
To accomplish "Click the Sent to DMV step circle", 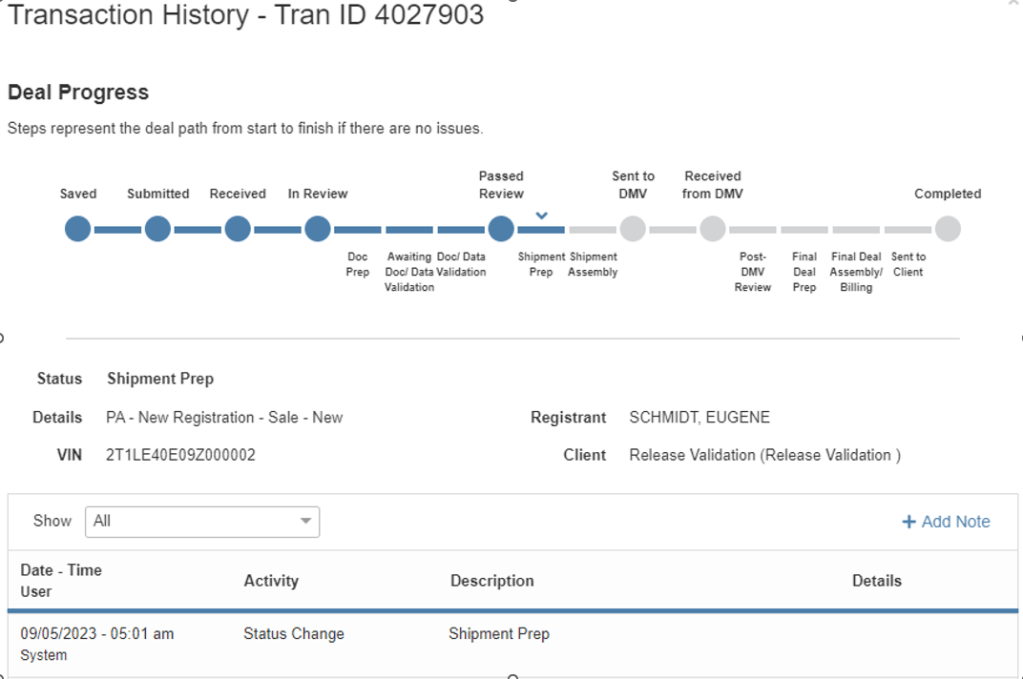I will coord(632,229).
